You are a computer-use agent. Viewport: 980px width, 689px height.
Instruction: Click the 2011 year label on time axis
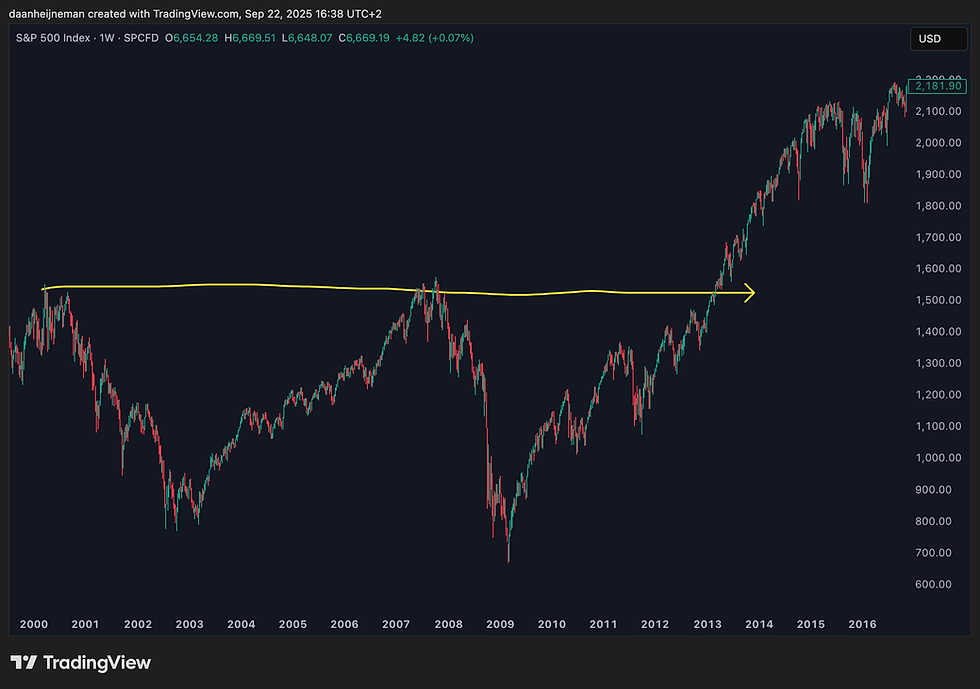tap(603, 624)
